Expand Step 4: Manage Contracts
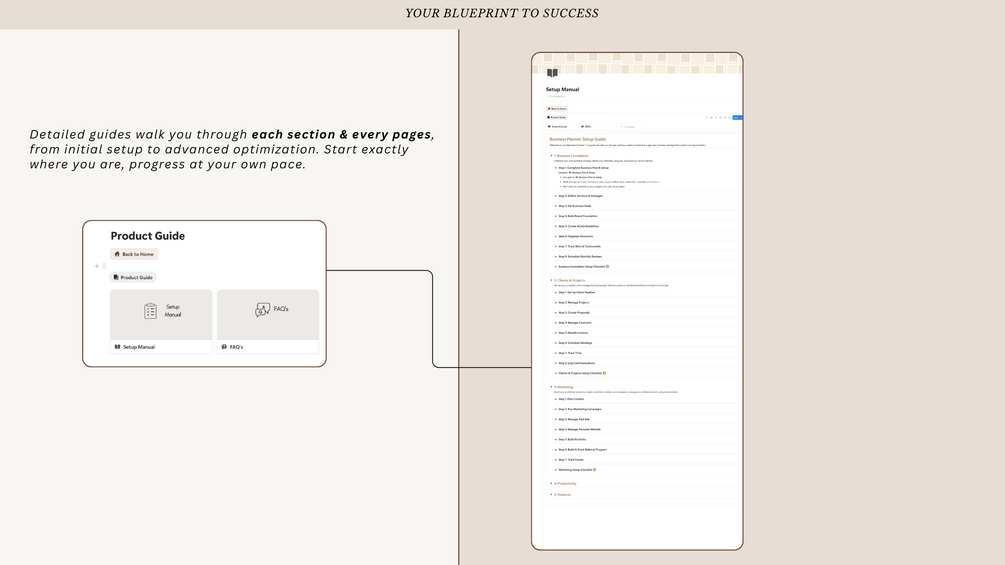Viewport: 1005px width, 565px height. (x=556, y=323)
